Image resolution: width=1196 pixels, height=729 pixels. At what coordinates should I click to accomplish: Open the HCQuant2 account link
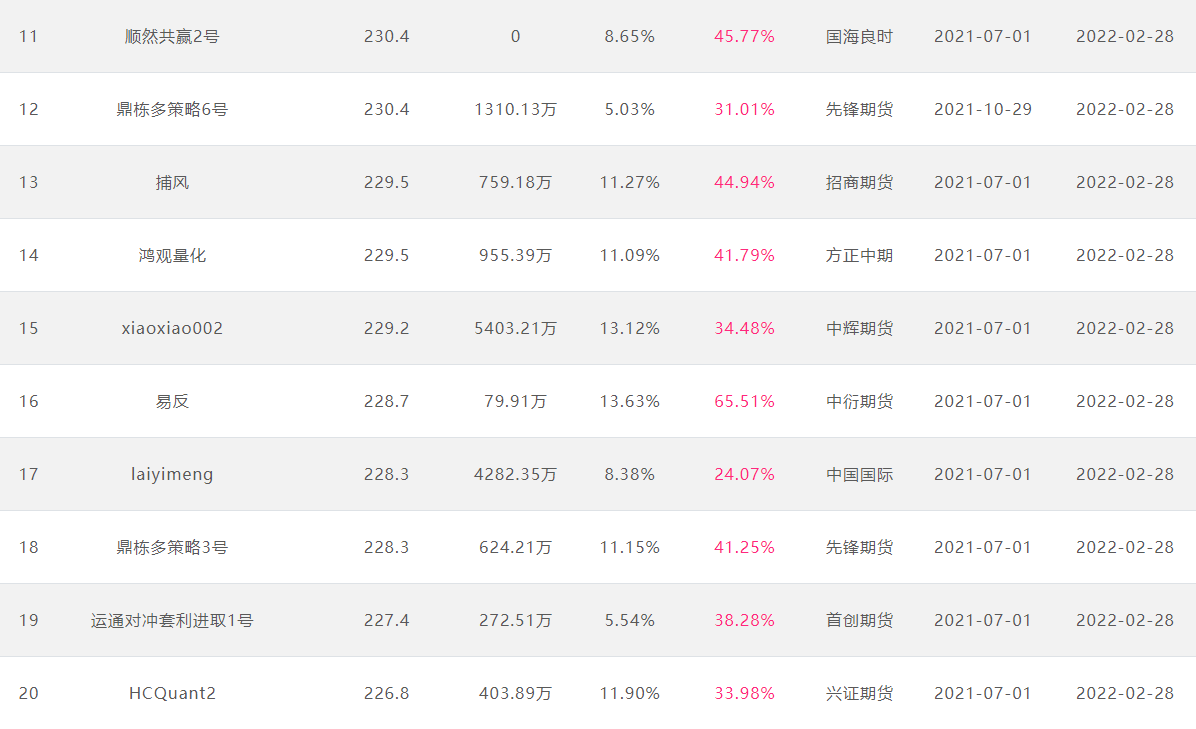pyautogui.click(x=172, y=693)
